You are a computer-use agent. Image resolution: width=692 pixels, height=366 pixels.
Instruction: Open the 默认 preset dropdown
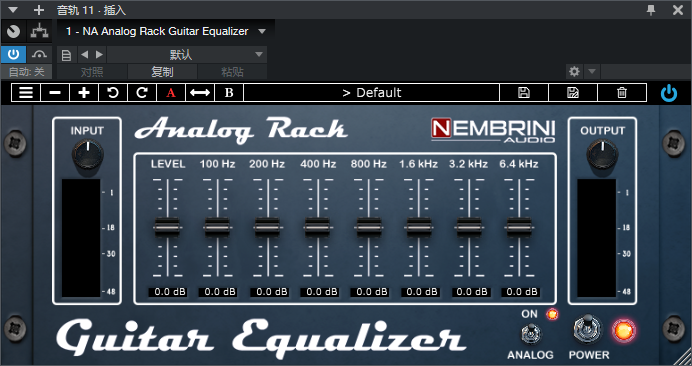pos(187,55)
